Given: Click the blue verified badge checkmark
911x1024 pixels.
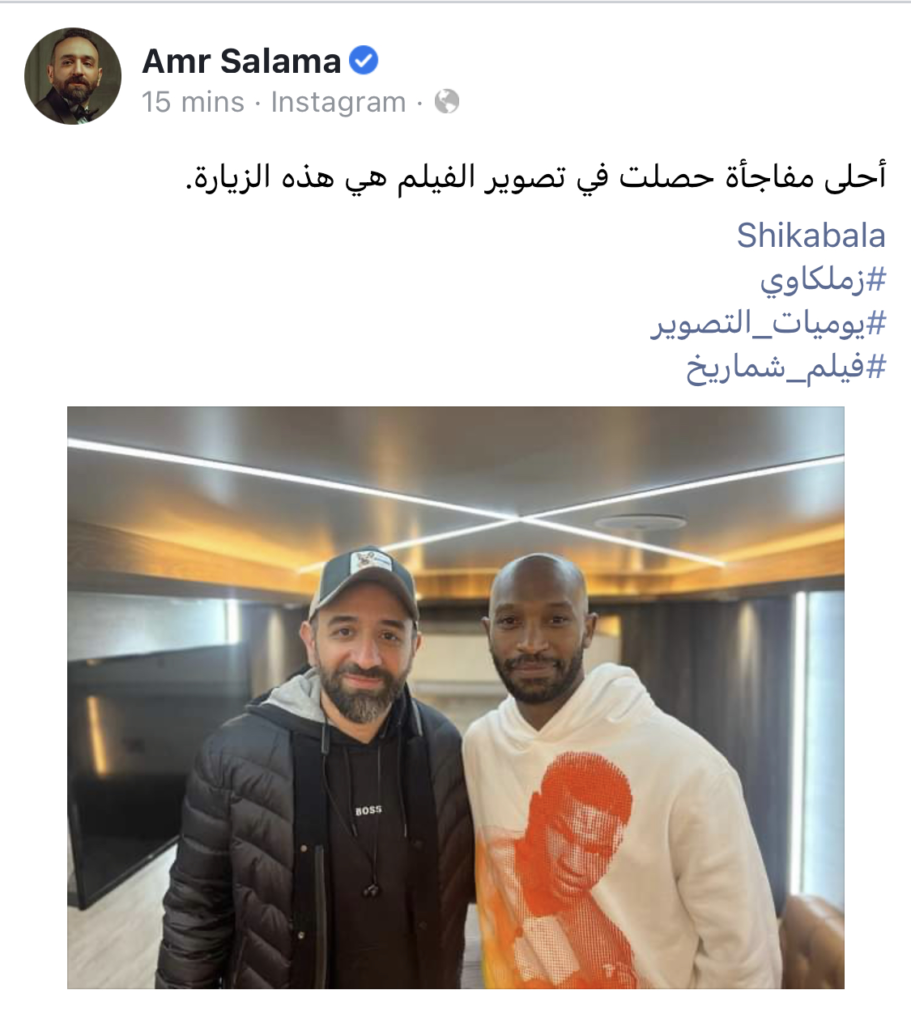Looking at the screenshot, I should pyautogui.click(x=364, y=61).
